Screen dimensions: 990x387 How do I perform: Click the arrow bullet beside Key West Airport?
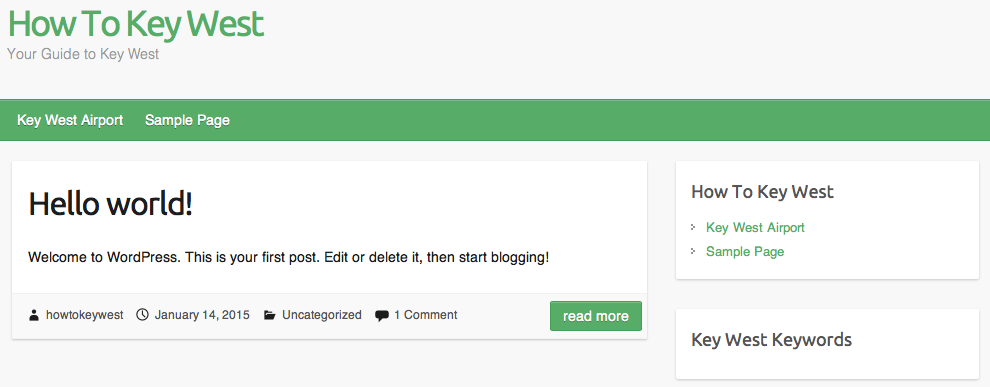point(693,227)
